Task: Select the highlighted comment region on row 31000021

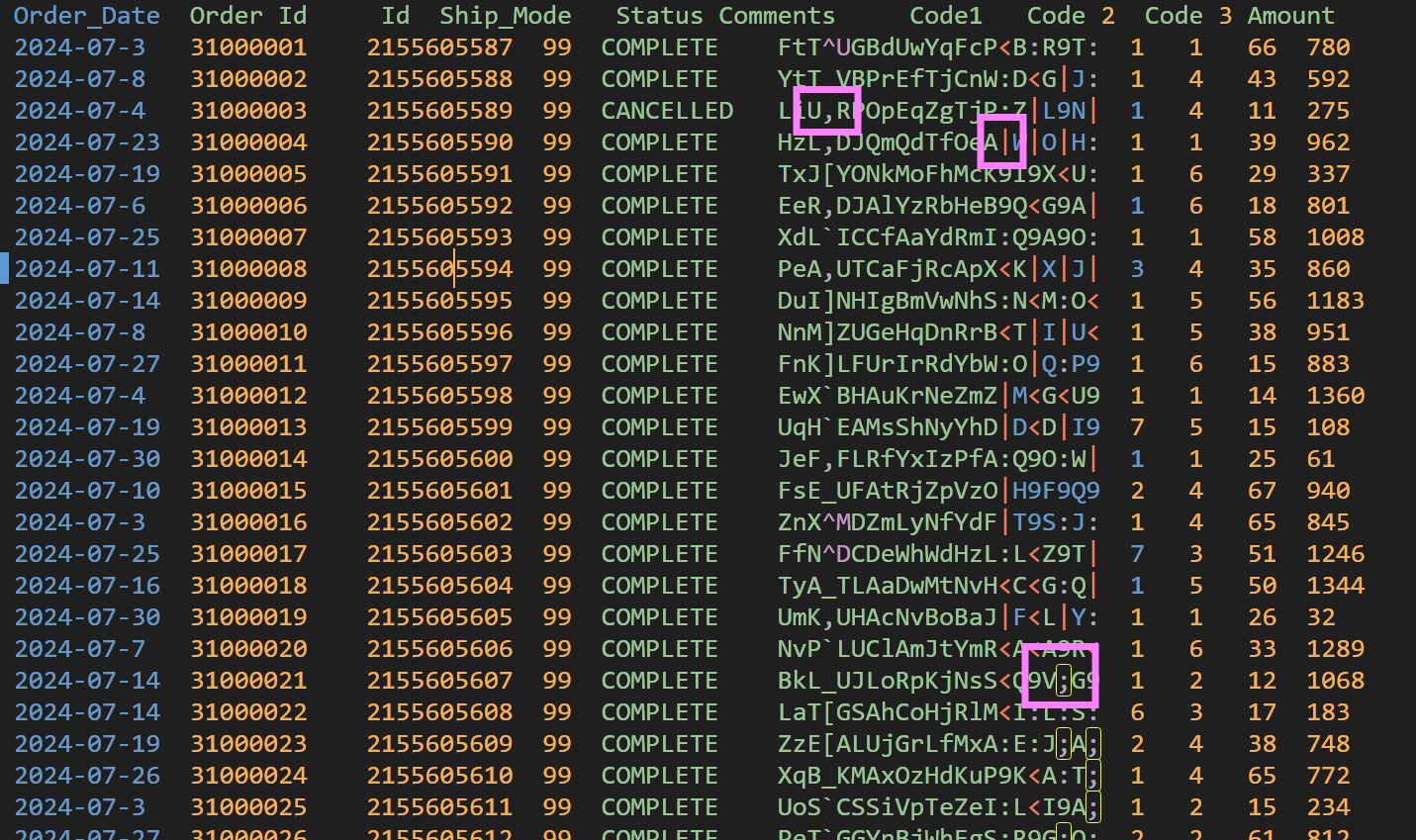Action: [x=1059, y=675]
